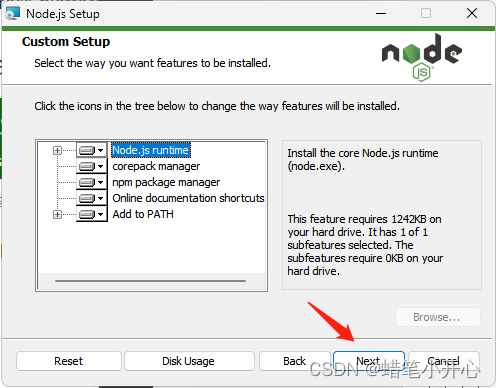The height and width of the screenshot is (388, 496).
Task: Open install-mode dropdown for Node.js runtime
Action: [x=92, y=150]
